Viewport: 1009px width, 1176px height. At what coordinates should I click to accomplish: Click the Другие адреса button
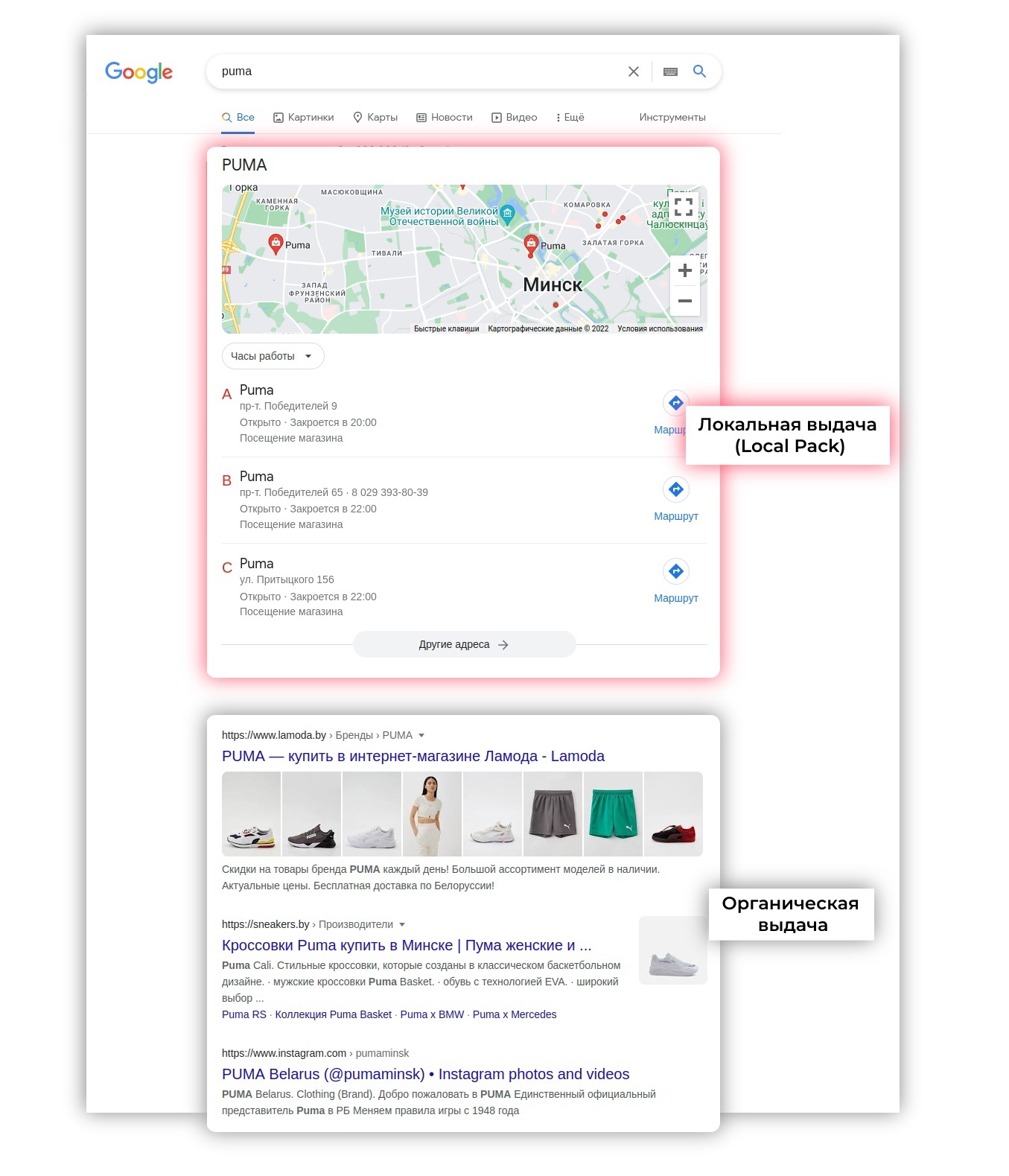click(x=464, y=644)
